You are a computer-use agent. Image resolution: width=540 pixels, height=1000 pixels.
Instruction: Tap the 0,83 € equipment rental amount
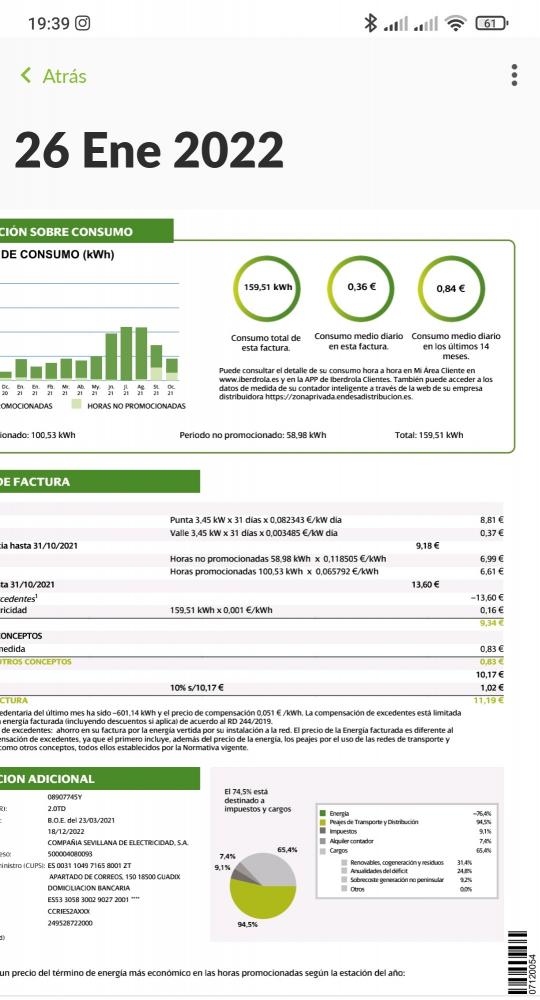click(x=492, y=649)
